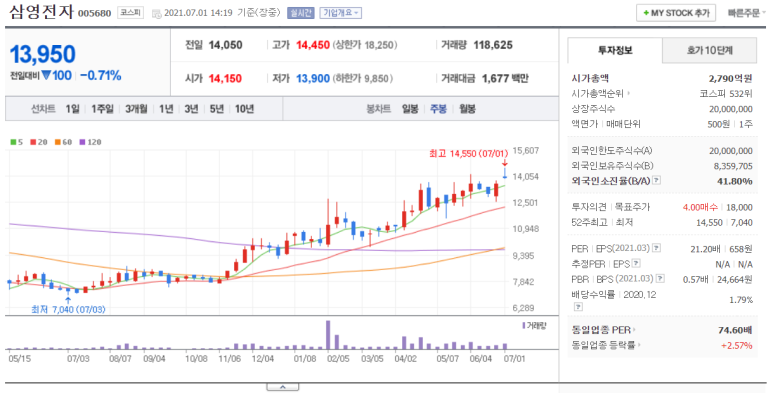The height and width of the screenshot is (393, 773).
Task: Click the 고가 value 14,450
Action: point(313,45)
